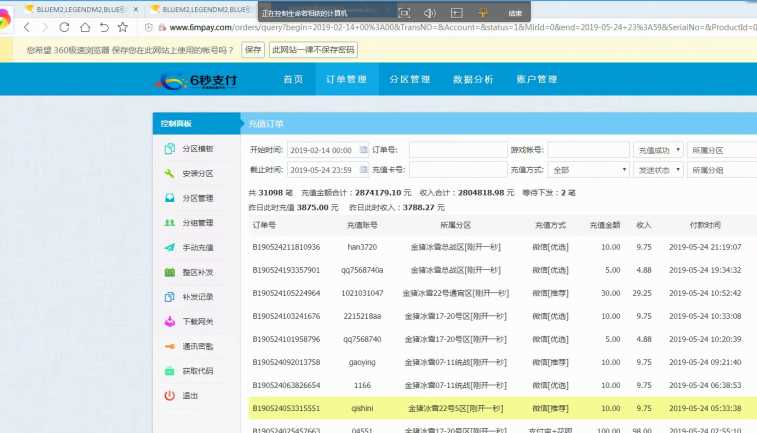The image size is (757, 433).
Task: Open calendar picker for 截止时间
Action: 363,170
